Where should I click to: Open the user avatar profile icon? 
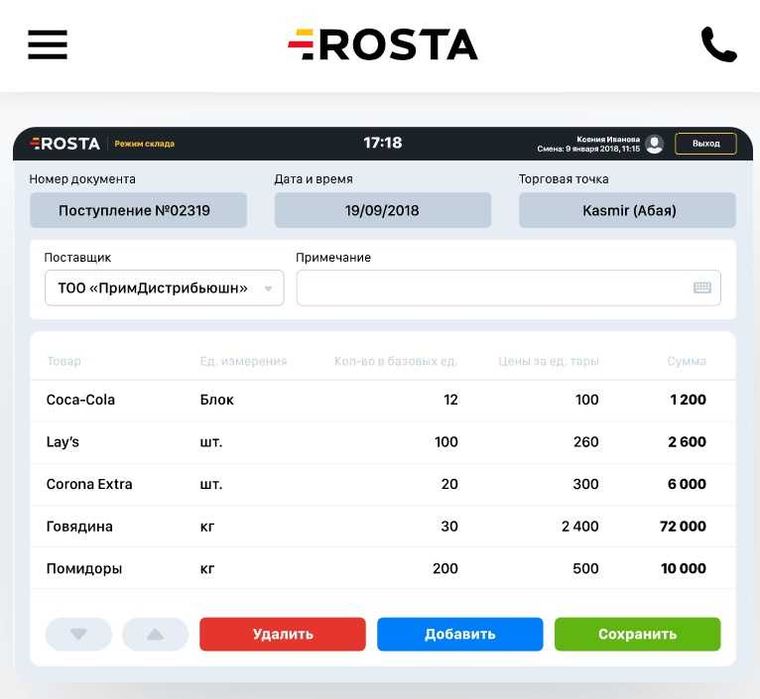[x=654, y=144]
